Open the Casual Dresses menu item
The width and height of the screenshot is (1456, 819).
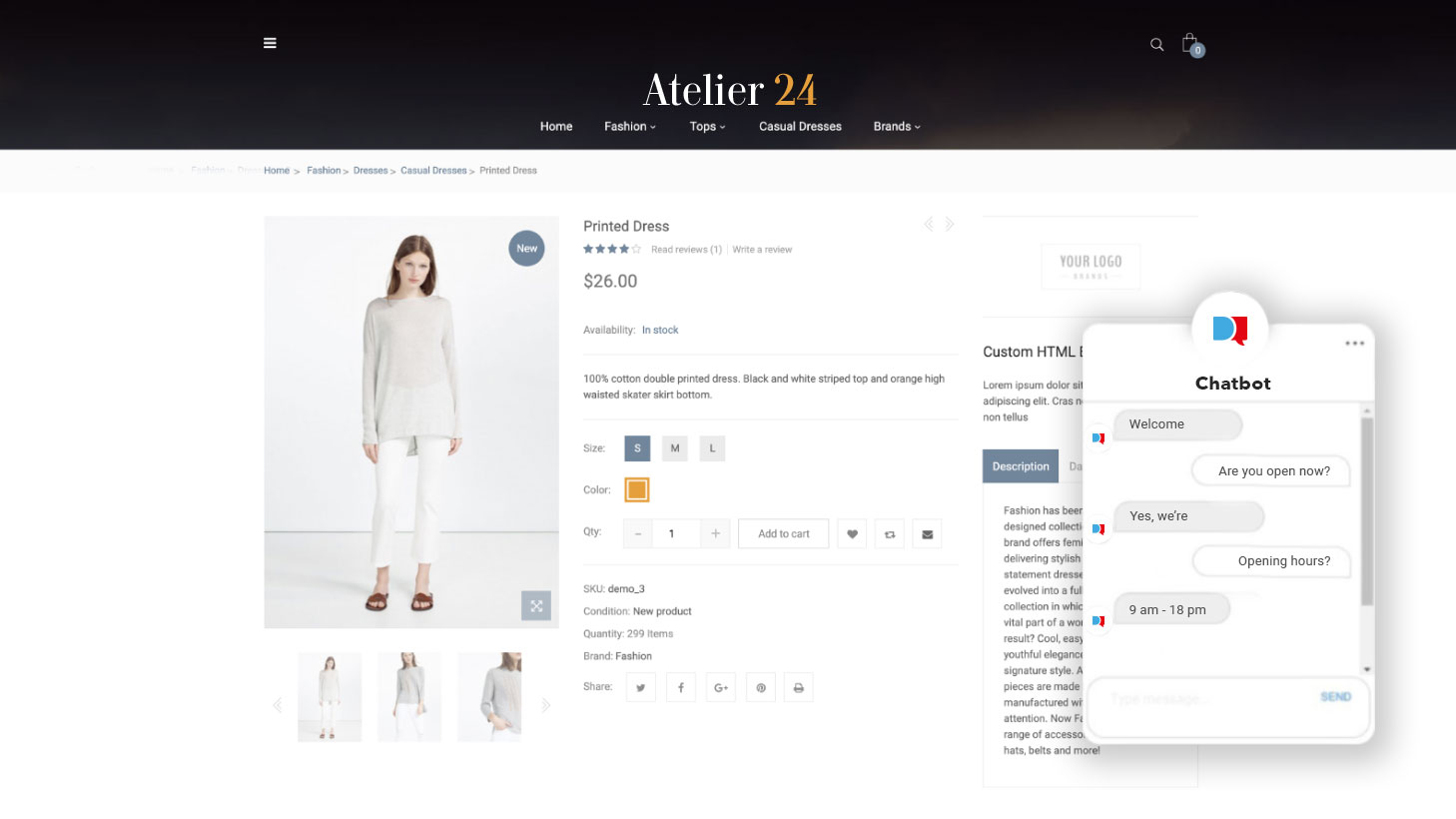tap(800, 127)
